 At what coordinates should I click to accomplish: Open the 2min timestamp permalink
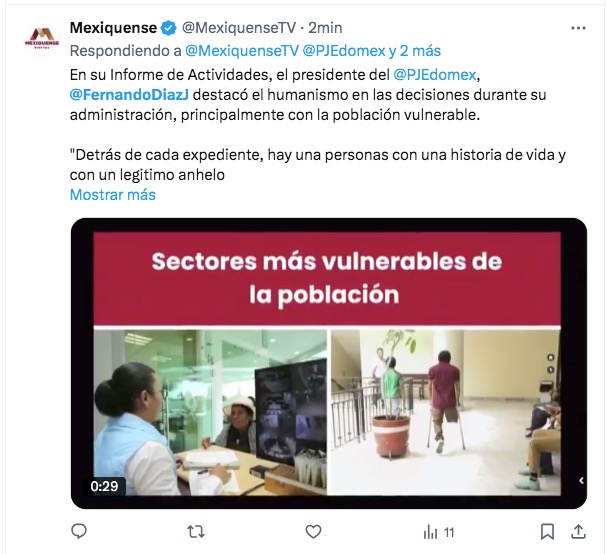click(325, 28)
